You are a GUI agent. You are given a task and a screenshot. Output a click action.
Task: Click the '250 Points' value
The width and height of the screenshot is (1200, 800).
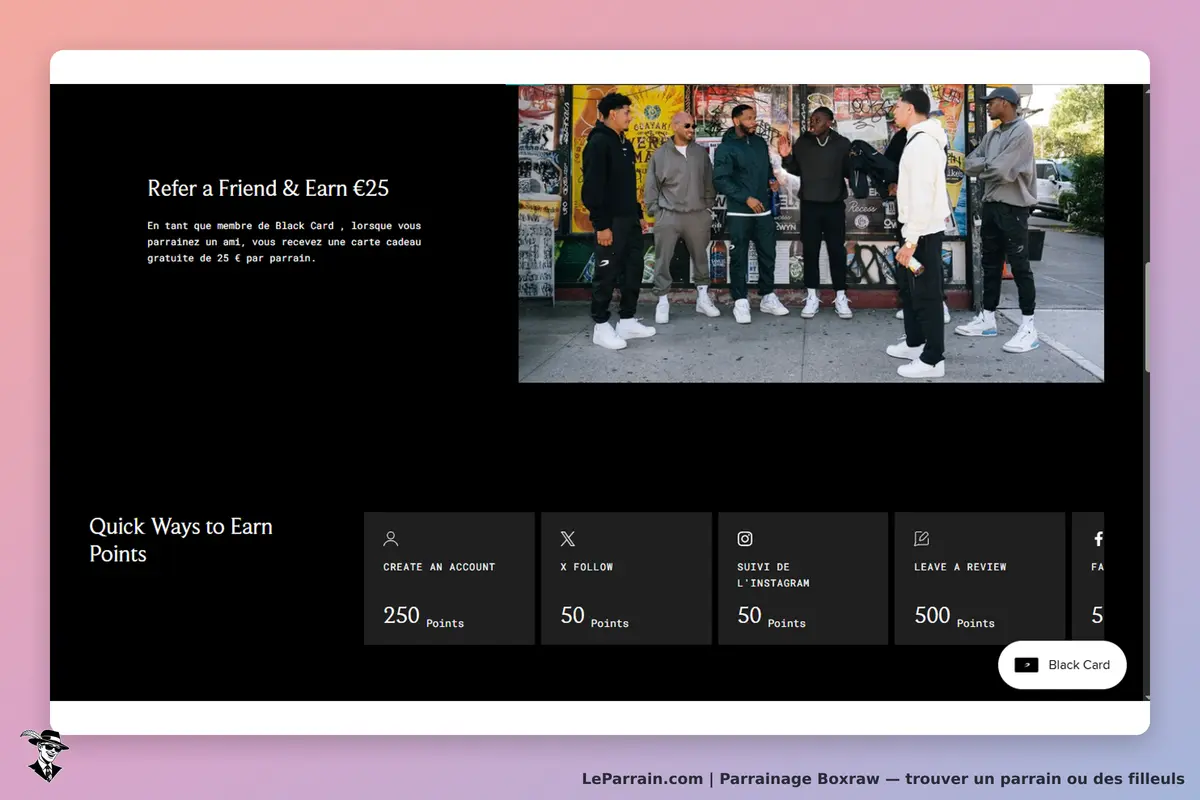pos(424,616)
